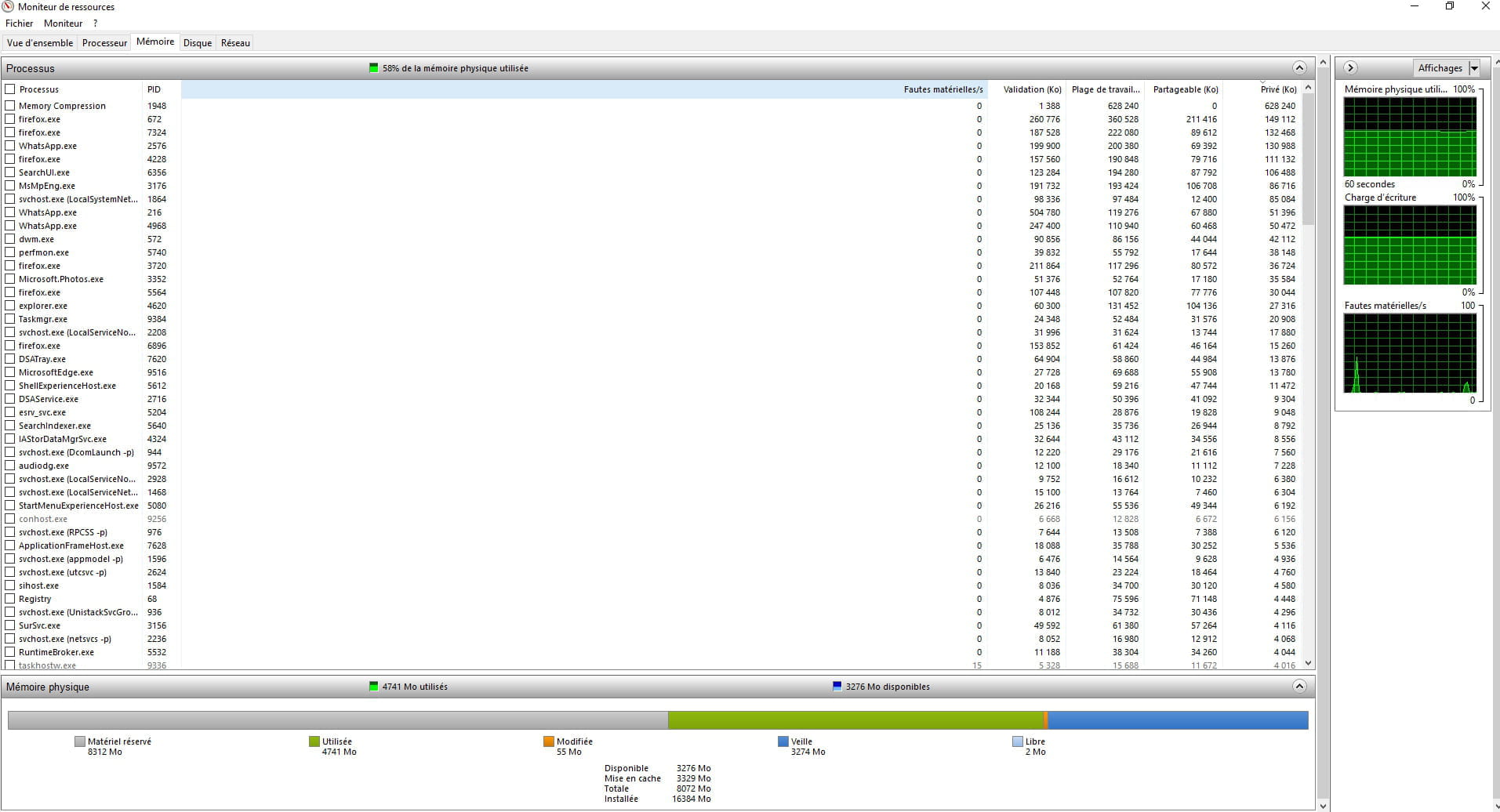The image size is (1500, 812).
Task: Click the blue Veille legend swatch
Action: pos(783,741)
